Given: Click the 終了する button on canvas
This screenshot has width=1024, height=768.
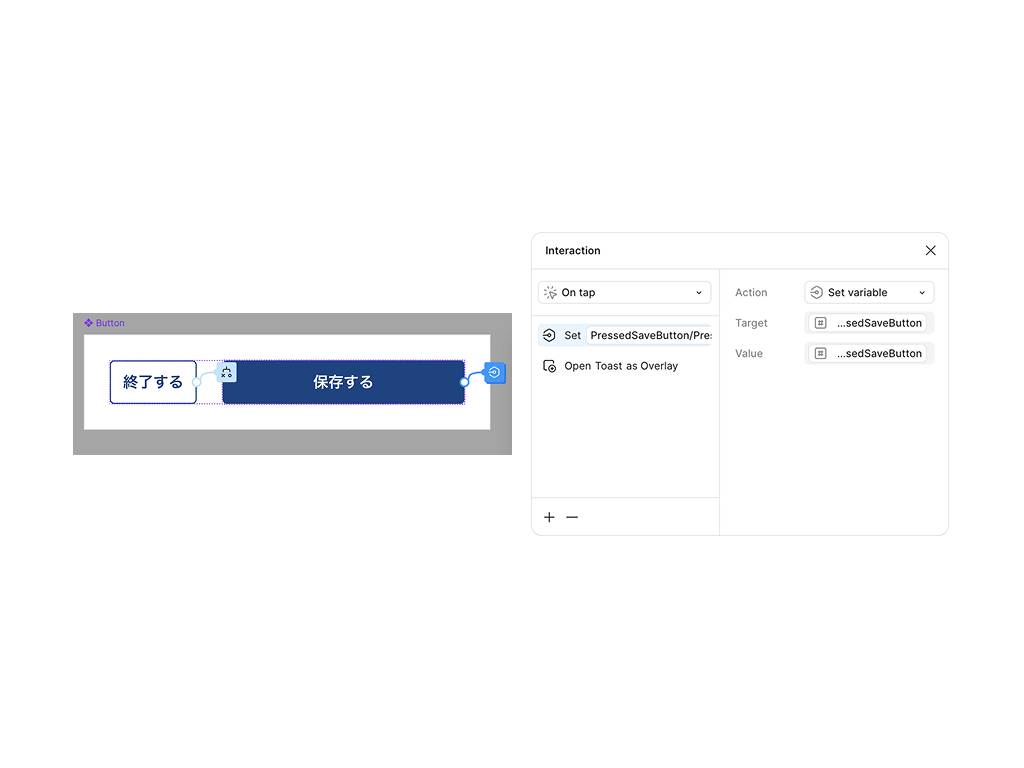Looking at the screenshot, I should point(153,382).
